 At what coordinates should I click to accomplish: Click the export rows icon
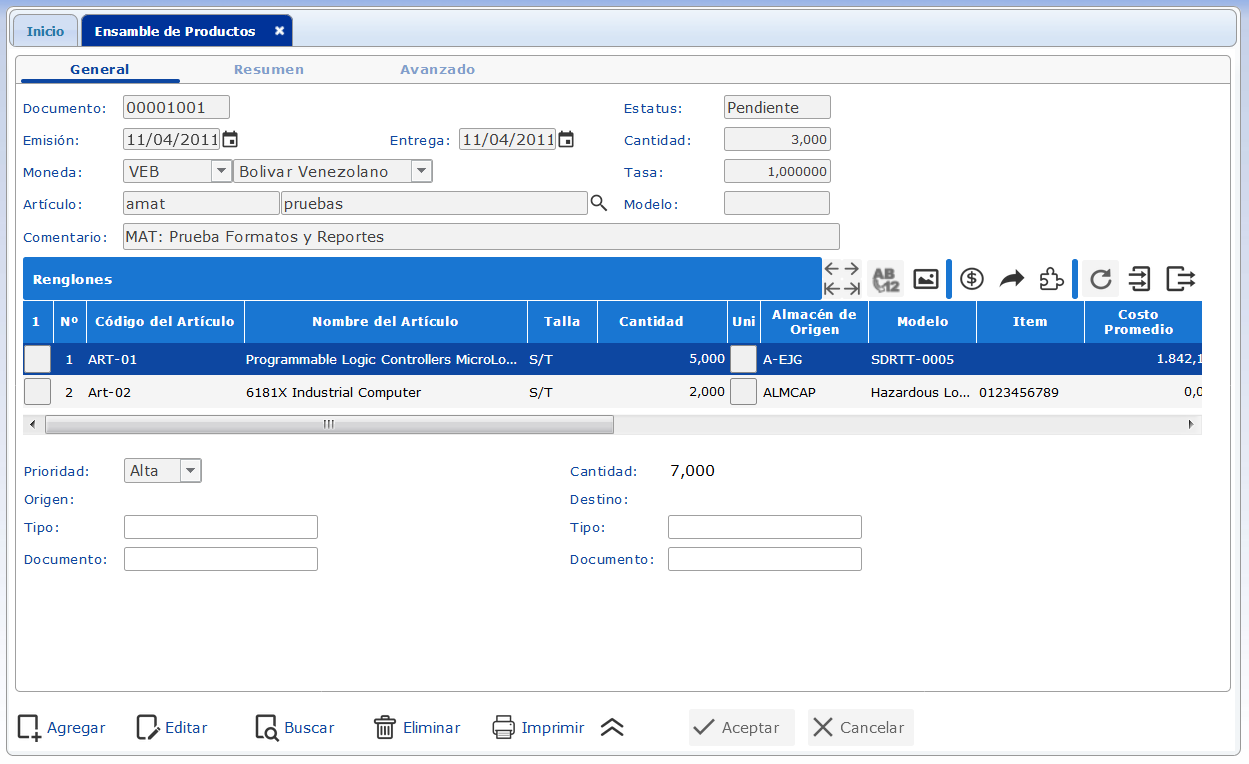point(1181,279)
